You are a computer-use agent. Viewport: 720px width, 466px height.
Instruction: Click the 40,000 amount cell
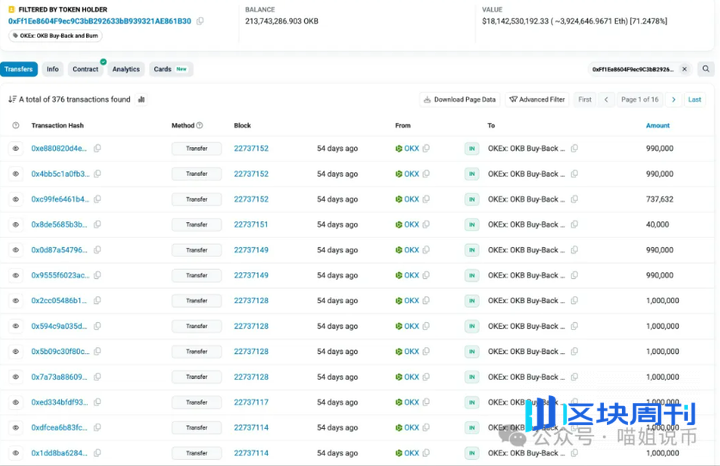click(657, 225)
